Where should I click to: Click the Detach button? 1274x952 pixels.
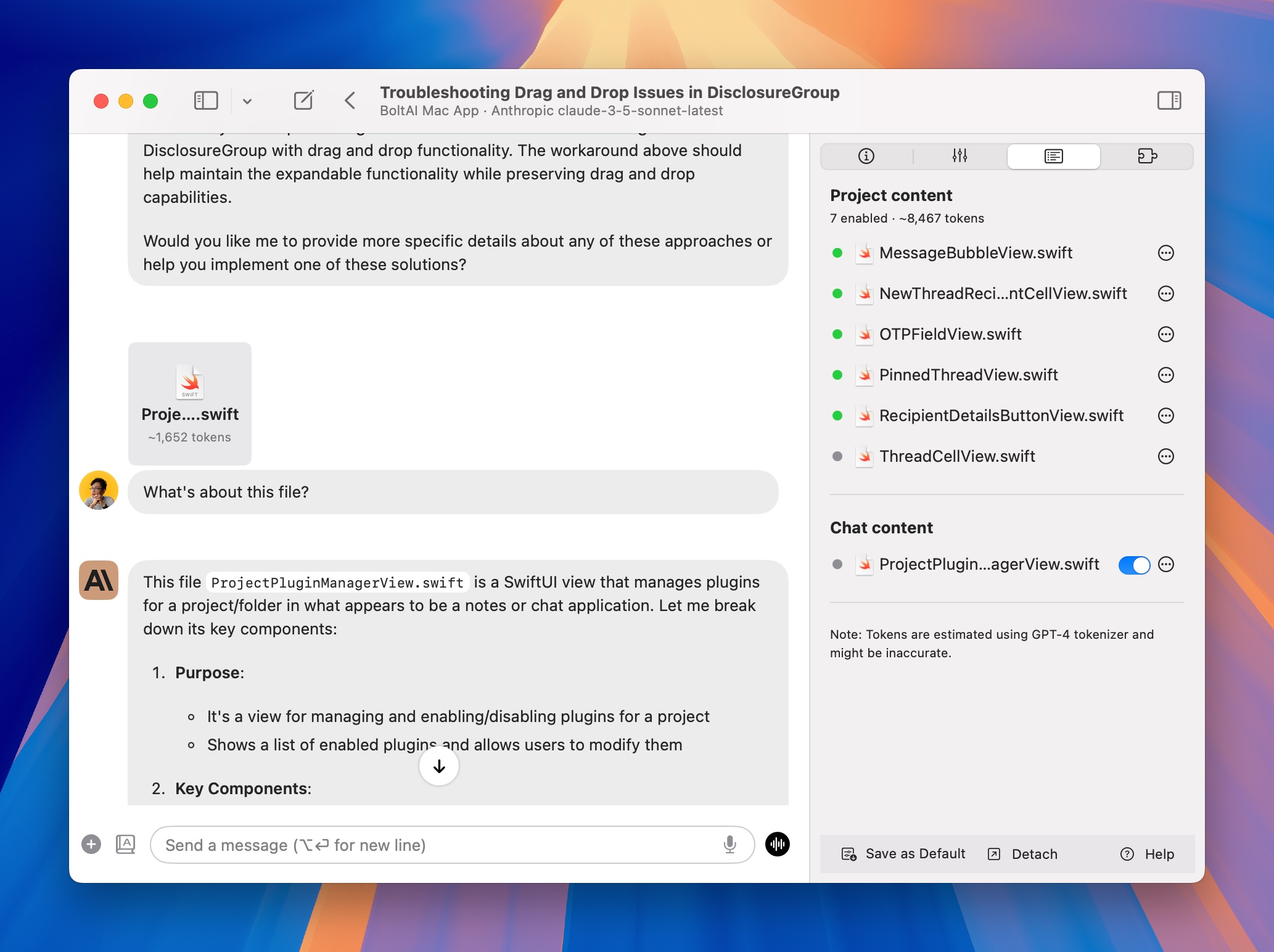tap(1023, 854)
